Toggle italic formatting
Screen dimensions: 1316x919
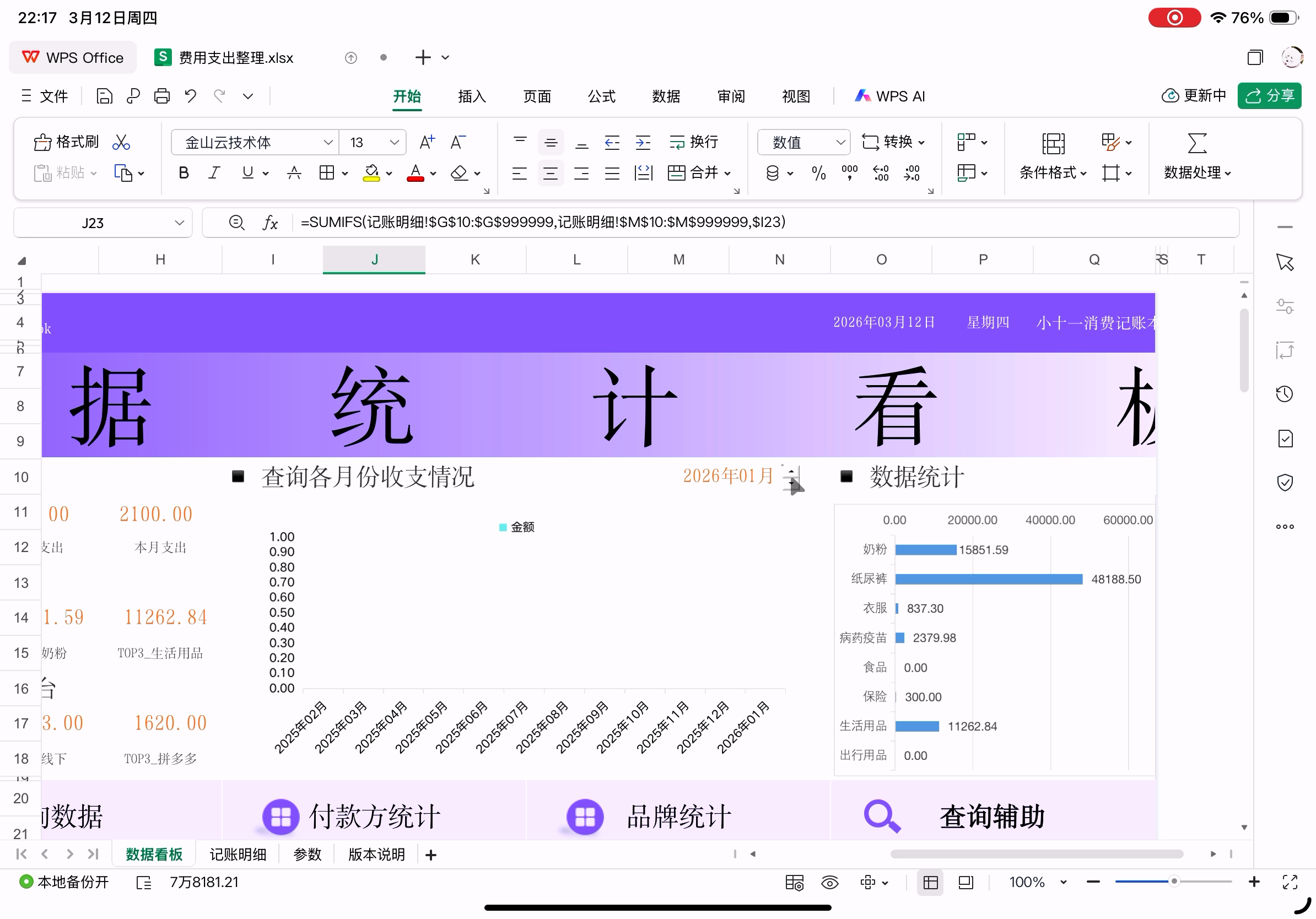[x=214, y=173]
